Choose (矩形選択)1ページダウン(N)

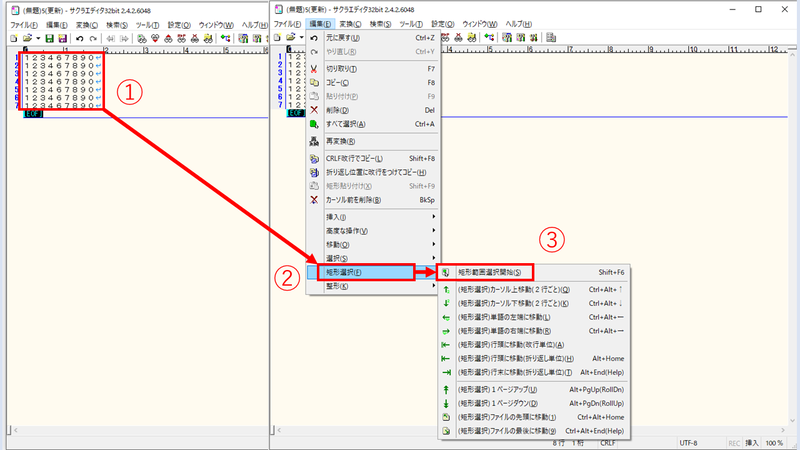(534, 404)
